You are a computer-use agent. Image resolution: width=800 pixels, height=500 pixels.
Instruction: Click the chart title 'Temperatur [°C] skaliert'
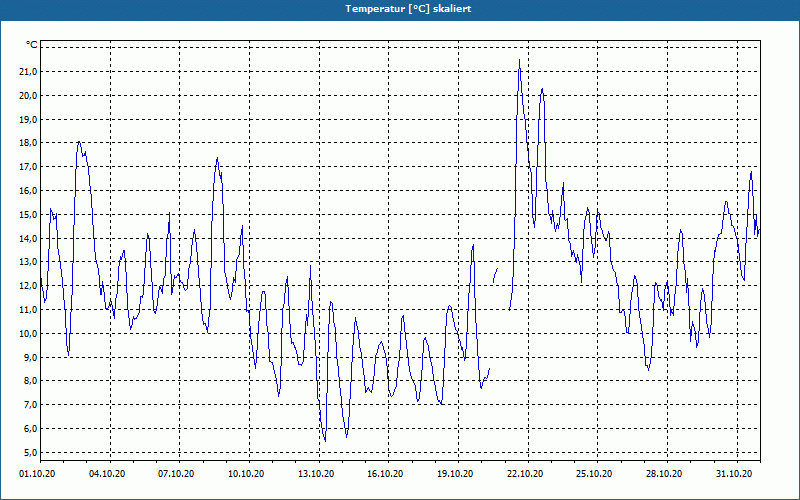408,9
